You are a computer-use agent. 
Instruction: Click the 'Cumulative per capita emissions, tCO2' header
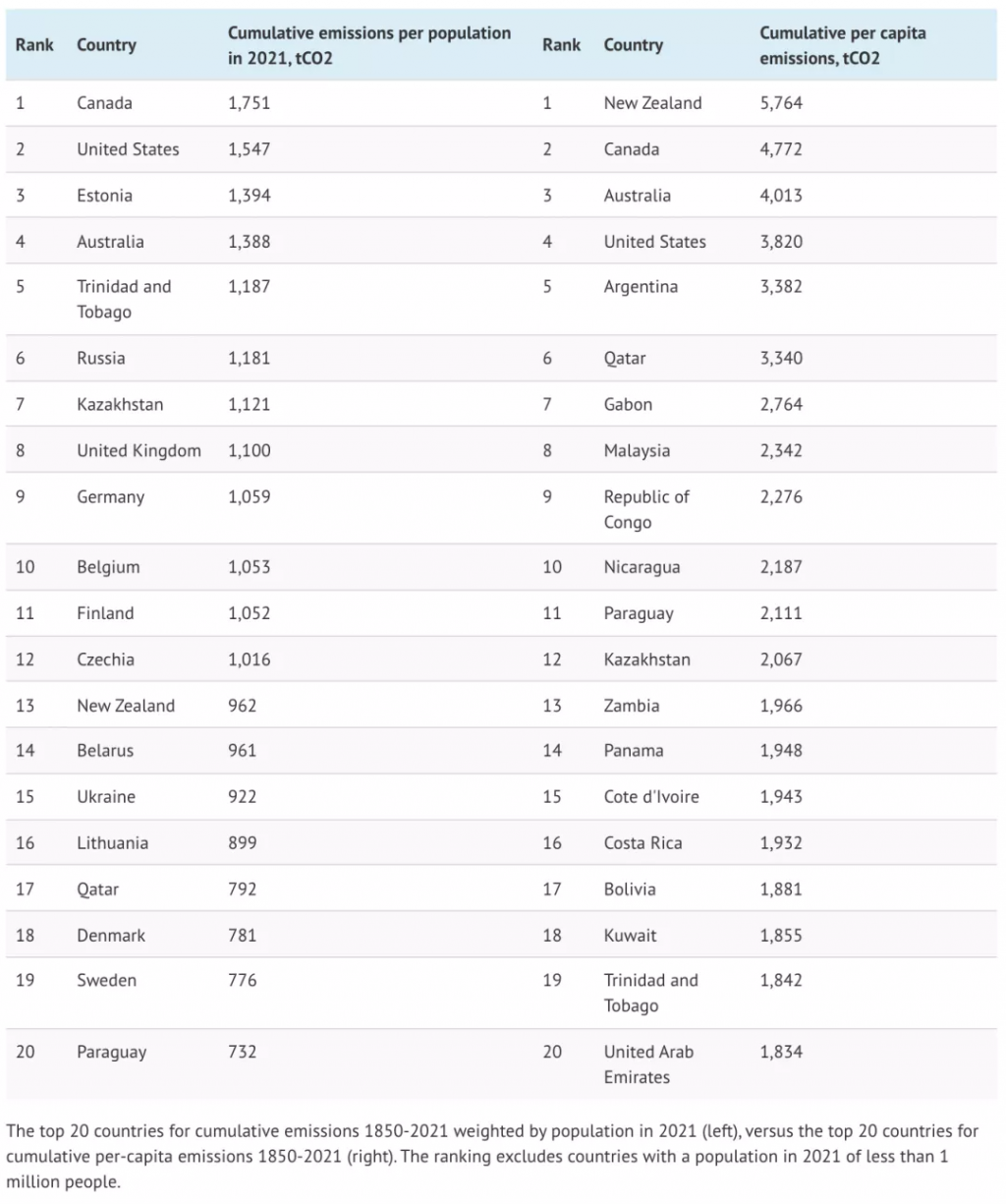point(842,45)
